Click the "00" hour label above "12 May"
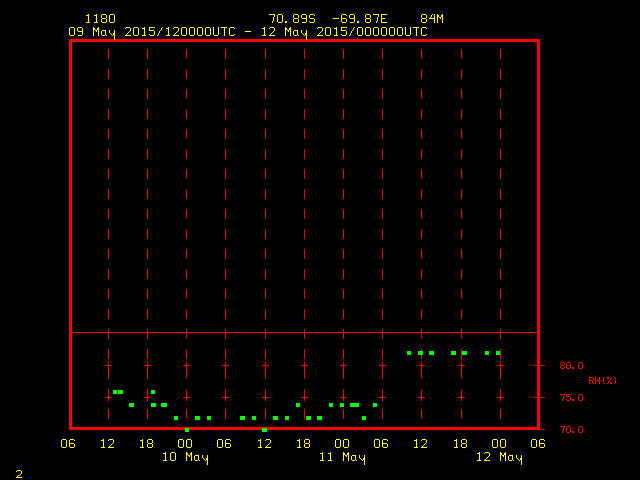The image size is (640, 480). click(499, 444)
